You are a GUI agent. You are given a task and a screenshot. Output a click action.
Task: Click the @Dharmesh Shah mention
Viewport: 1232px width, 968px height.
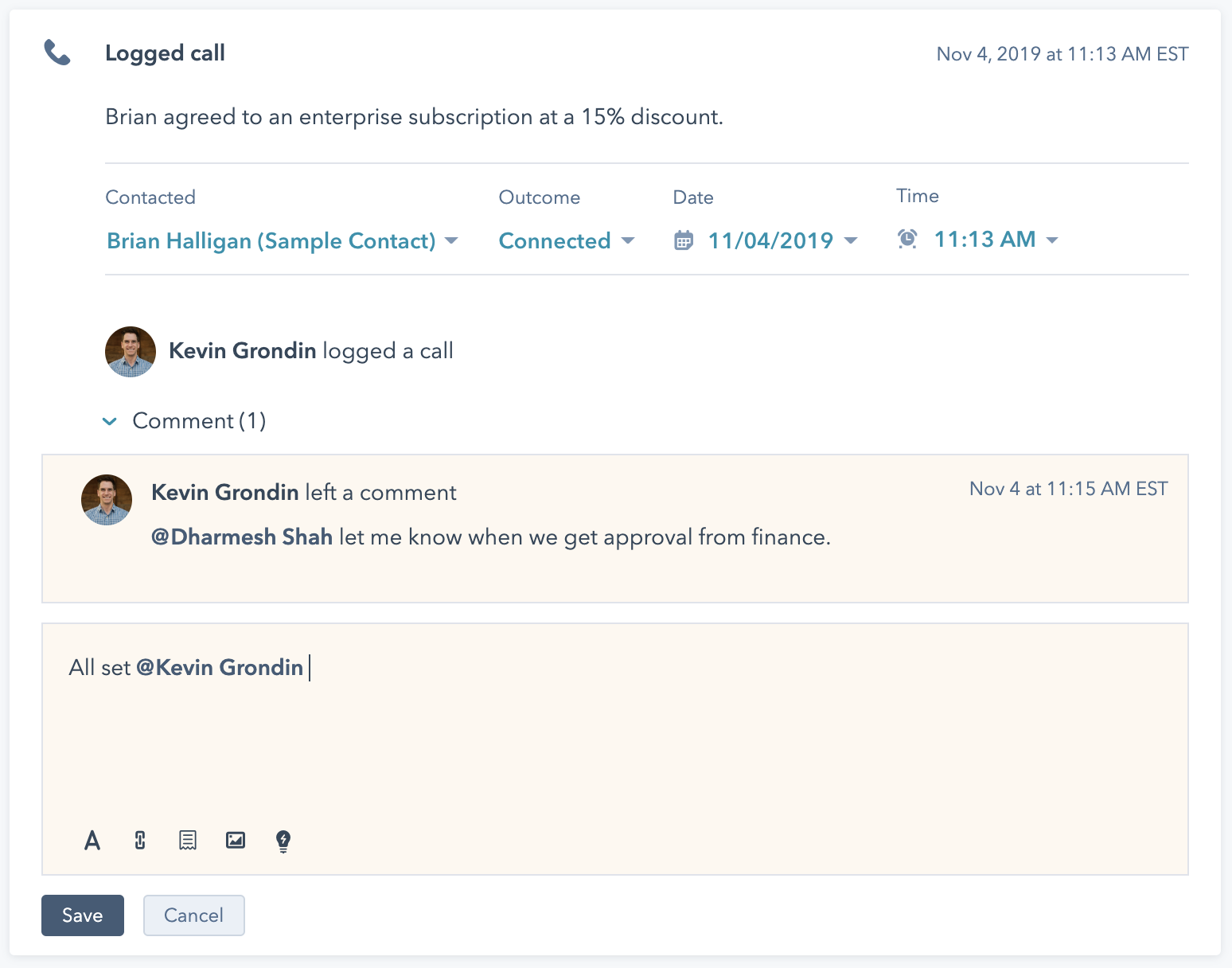[x=242, y=537]
